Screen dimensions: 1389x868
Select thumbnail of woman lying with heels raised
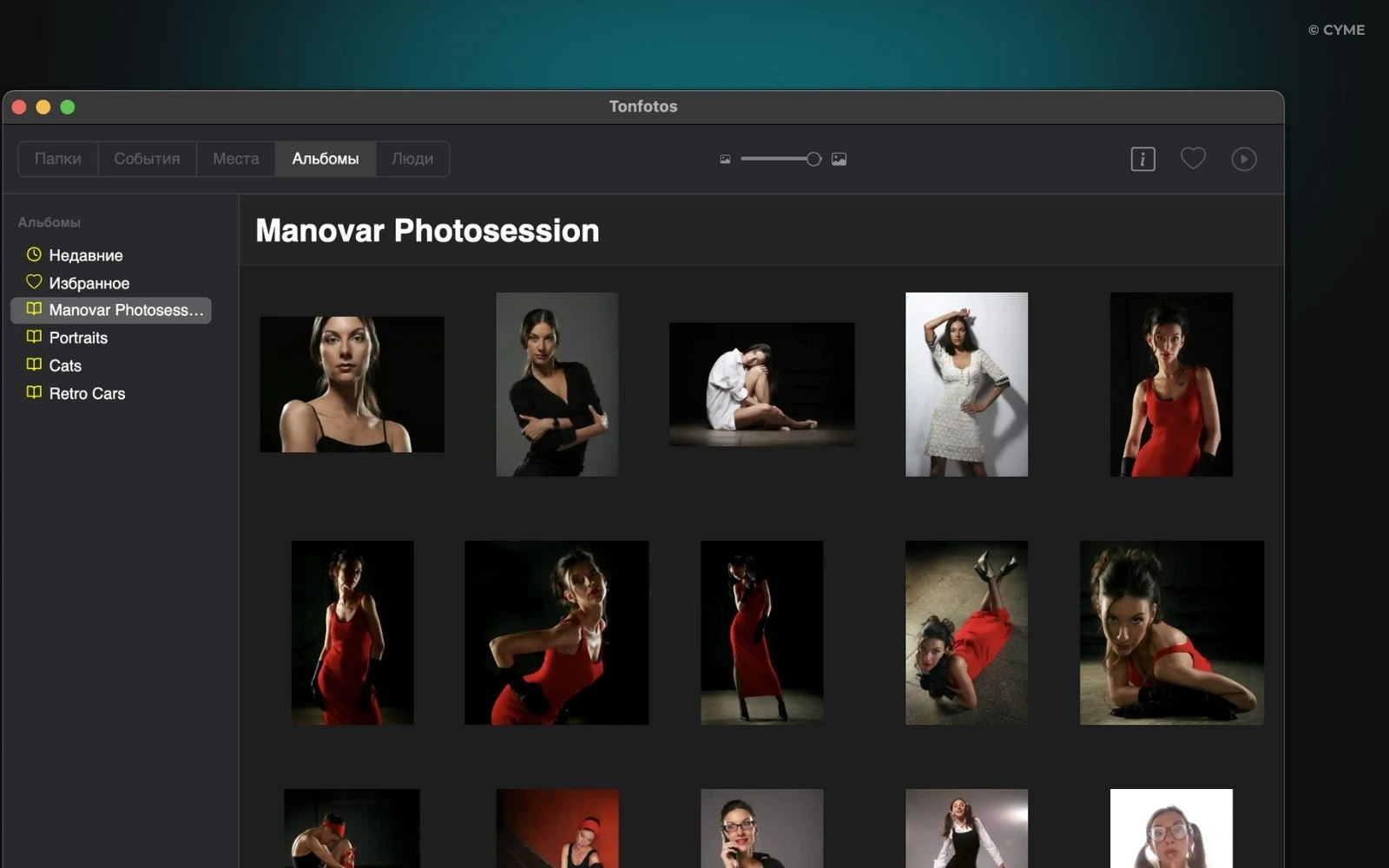pyautogui.click(x=966, y=633)
